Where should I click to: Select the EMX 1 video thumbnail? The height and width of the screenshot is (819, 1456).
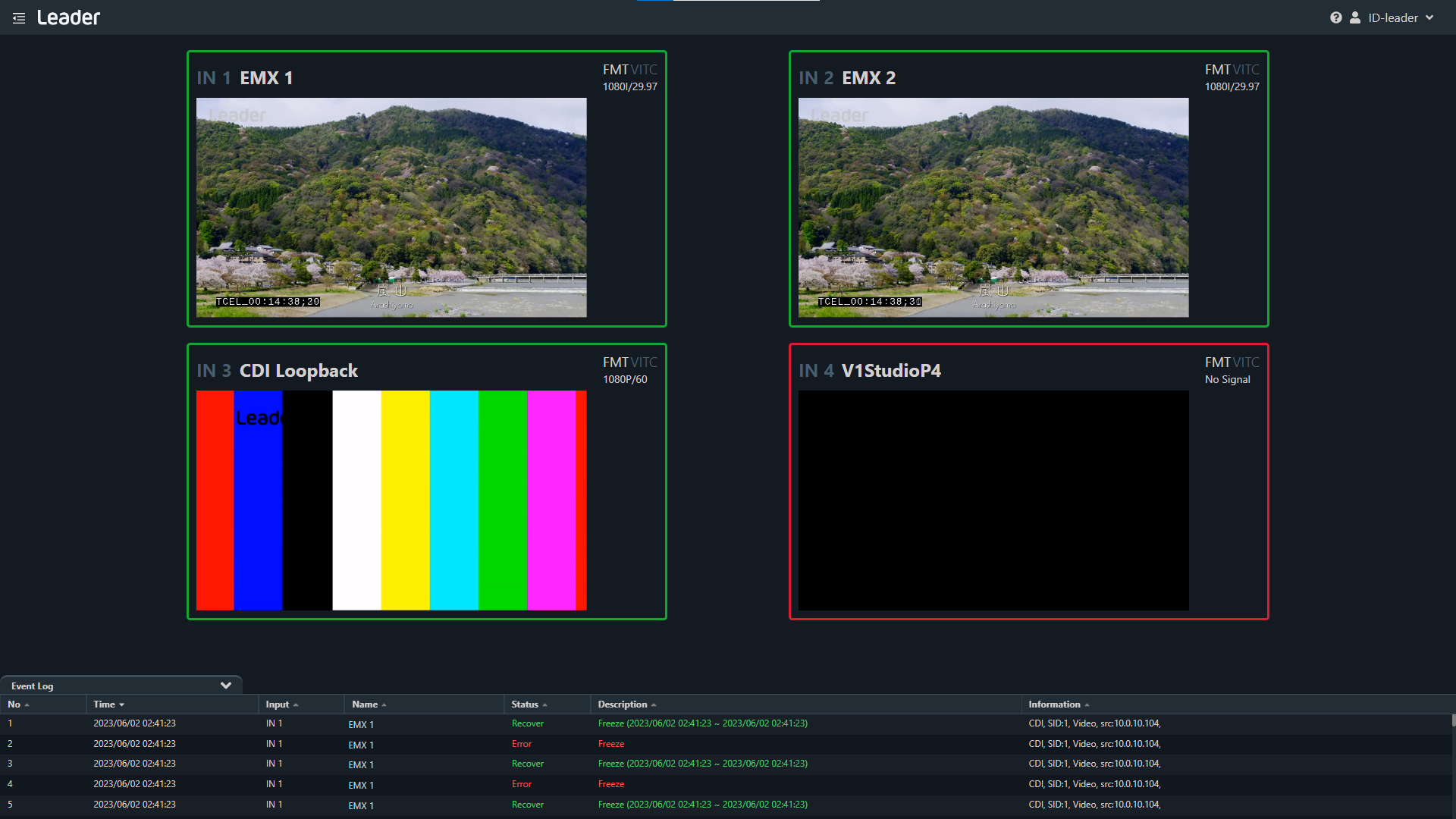pos(391,207)
